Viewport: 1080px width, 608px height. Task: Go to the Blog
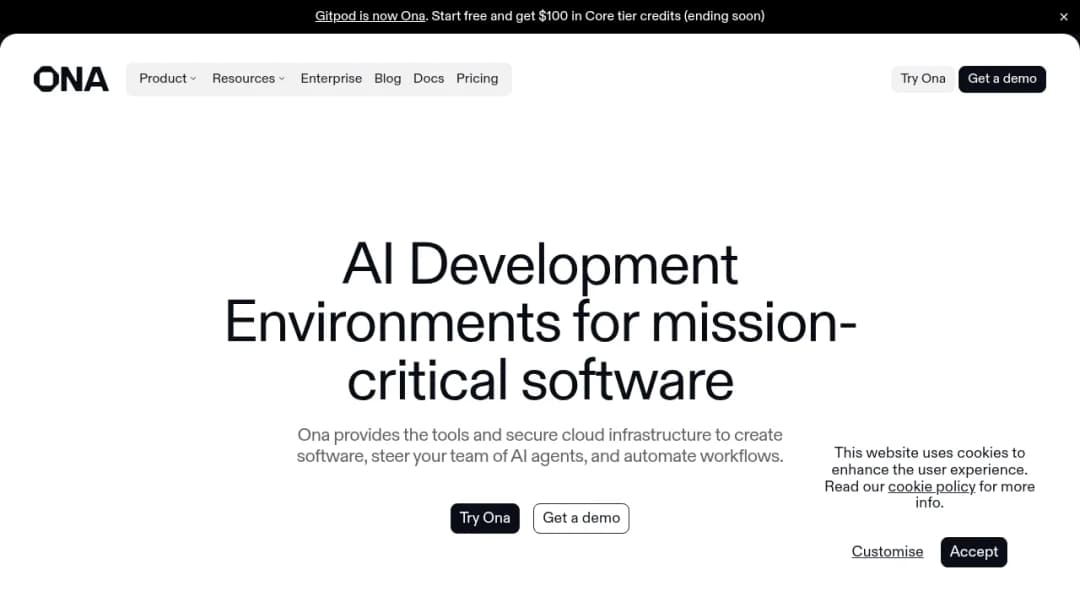pyautogui.click(x=388, y=78)
